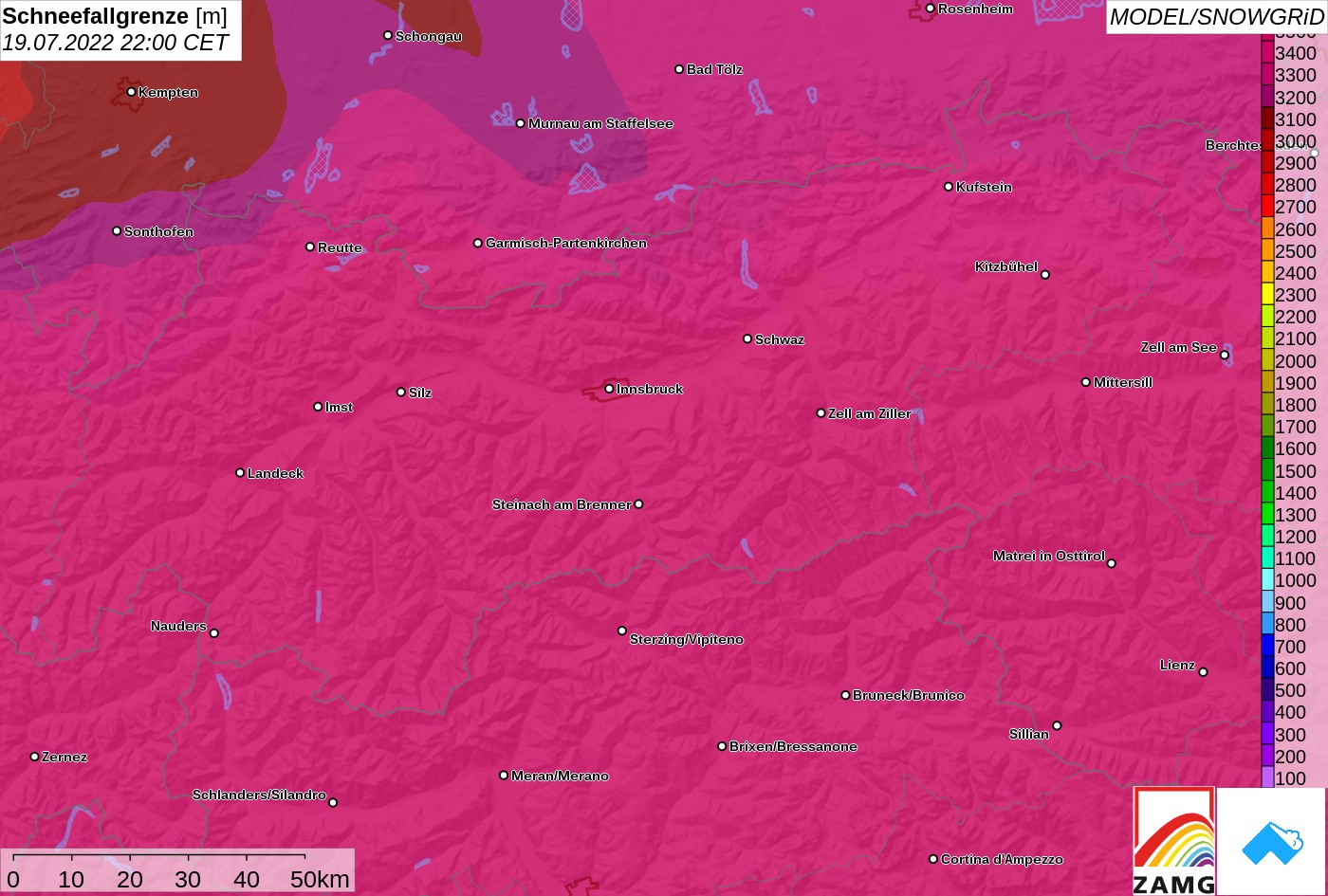1328x896 pixels.
Task: Click the Brixen/Bressanone label
Action: (793, 746)
